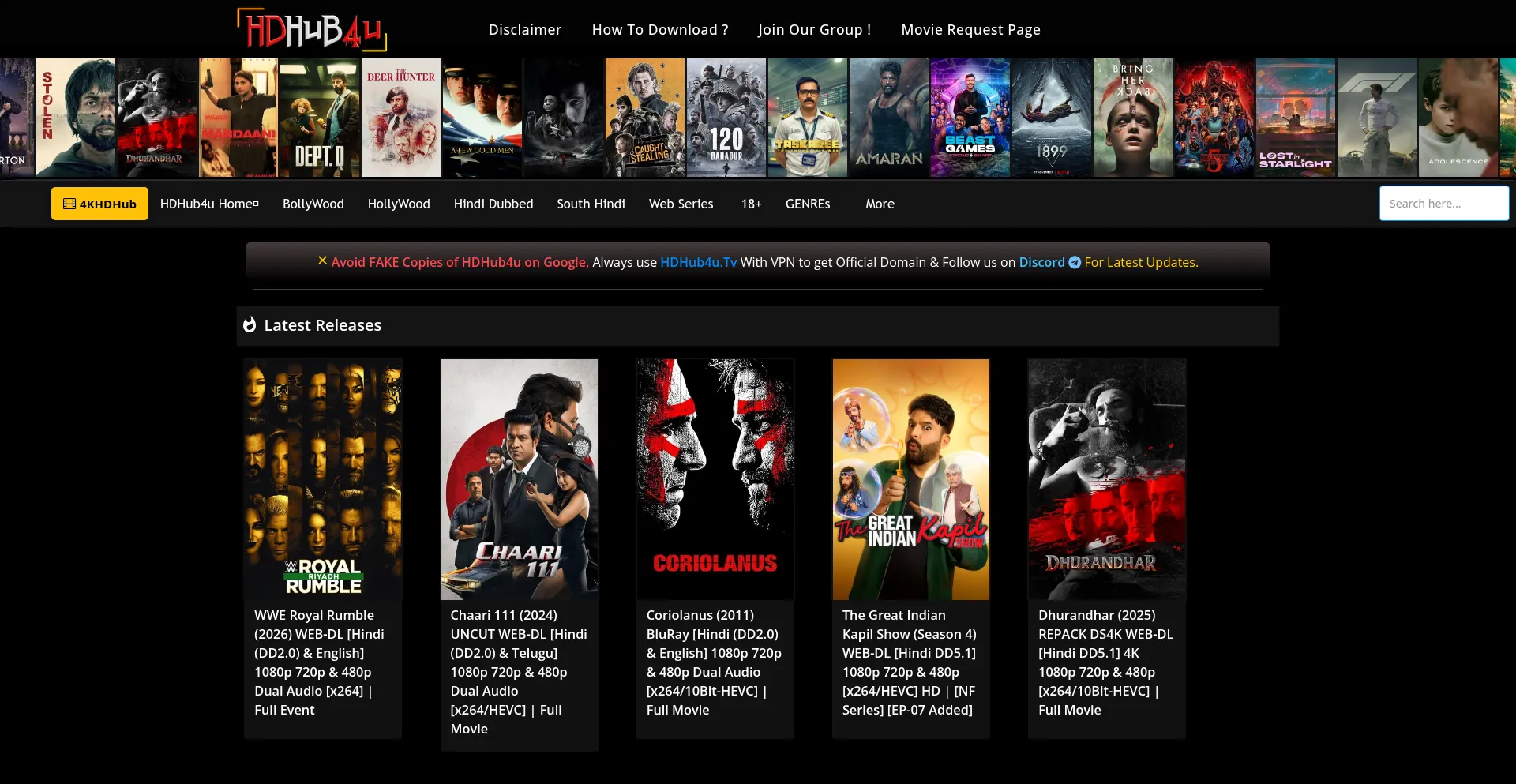This screenshot has width=1516, height=784.
Task: Expand the GENREs menu
Action: coord(808,204)
